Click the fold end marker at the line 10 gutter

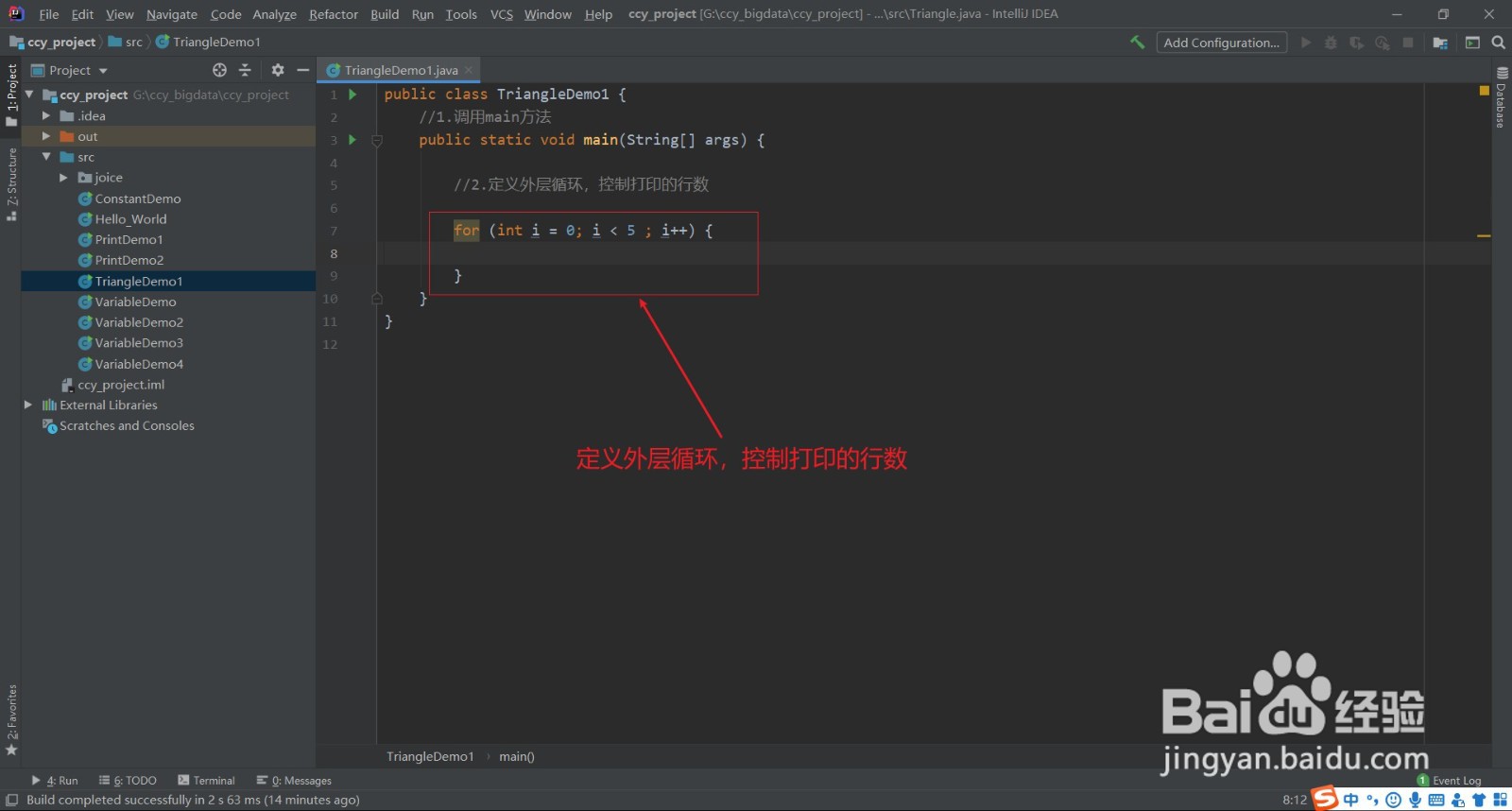377,299
